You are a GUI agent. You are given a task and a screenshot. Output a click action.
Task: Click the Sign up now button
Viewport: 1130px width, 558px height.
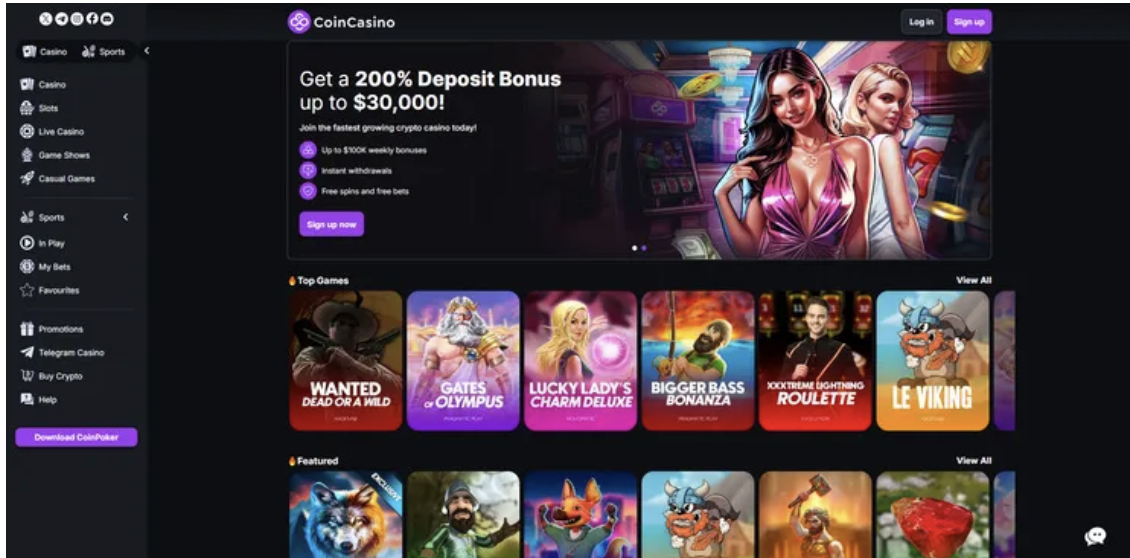[x=332, y=224]
